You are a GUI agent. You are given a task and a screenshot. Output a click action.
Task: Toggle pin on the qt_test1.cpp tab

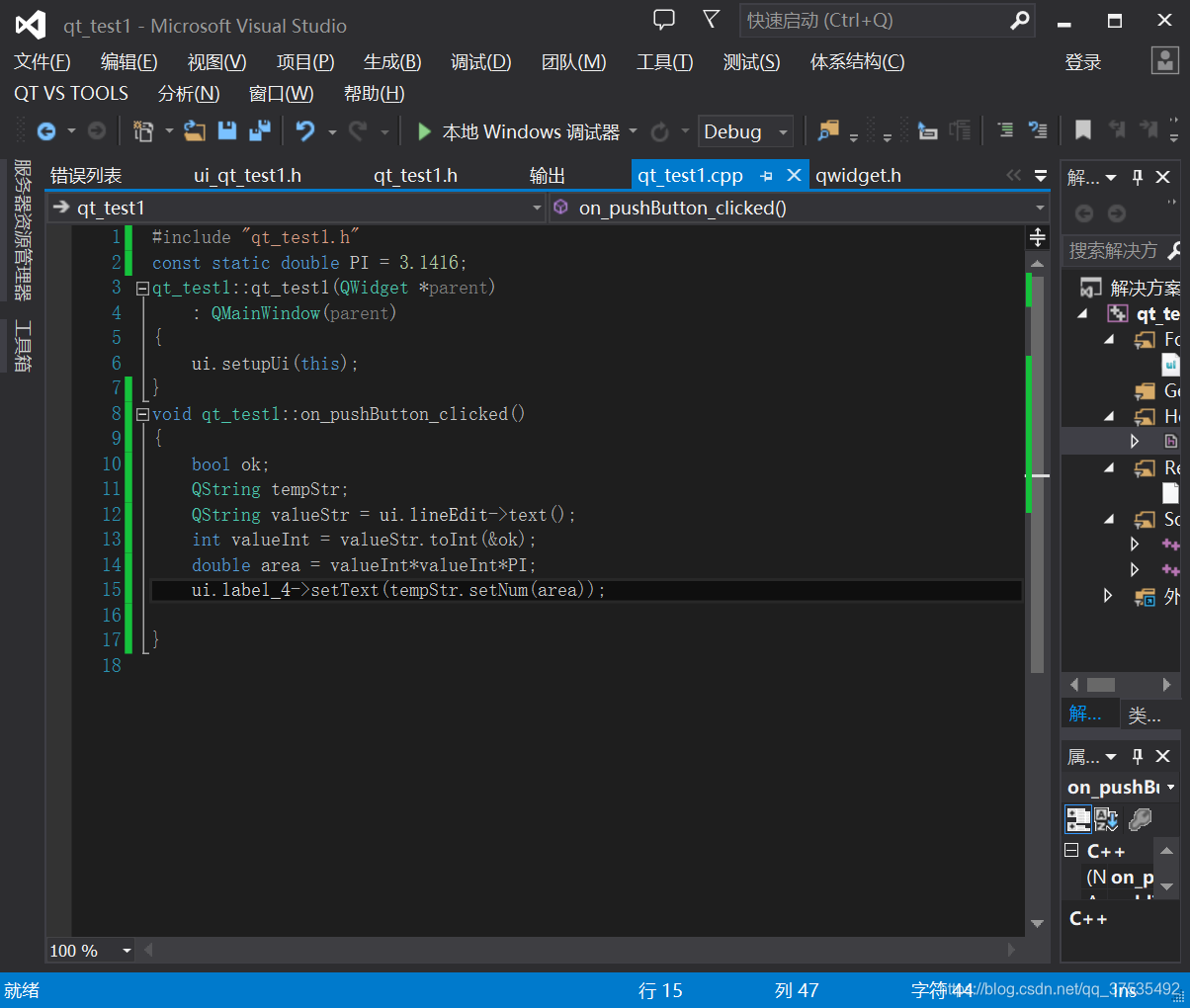coord(766,176)
